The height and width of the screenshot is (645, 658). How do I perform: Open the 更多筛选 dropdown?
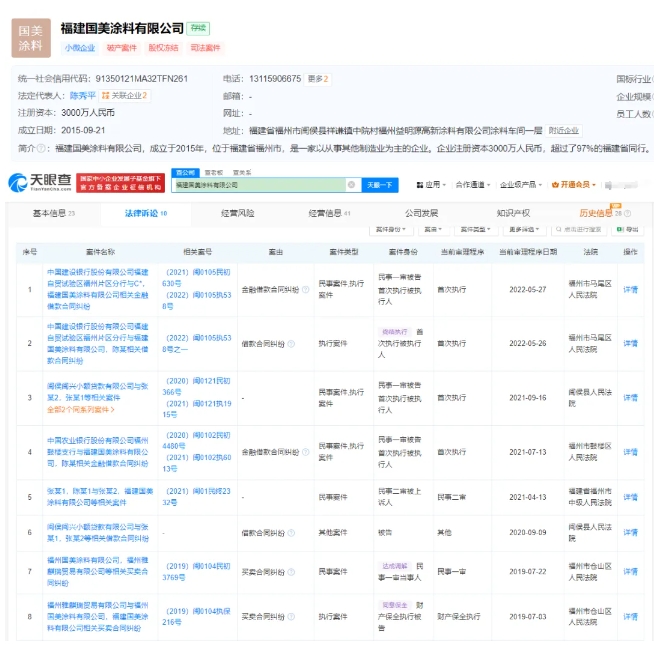pos(525,229)
